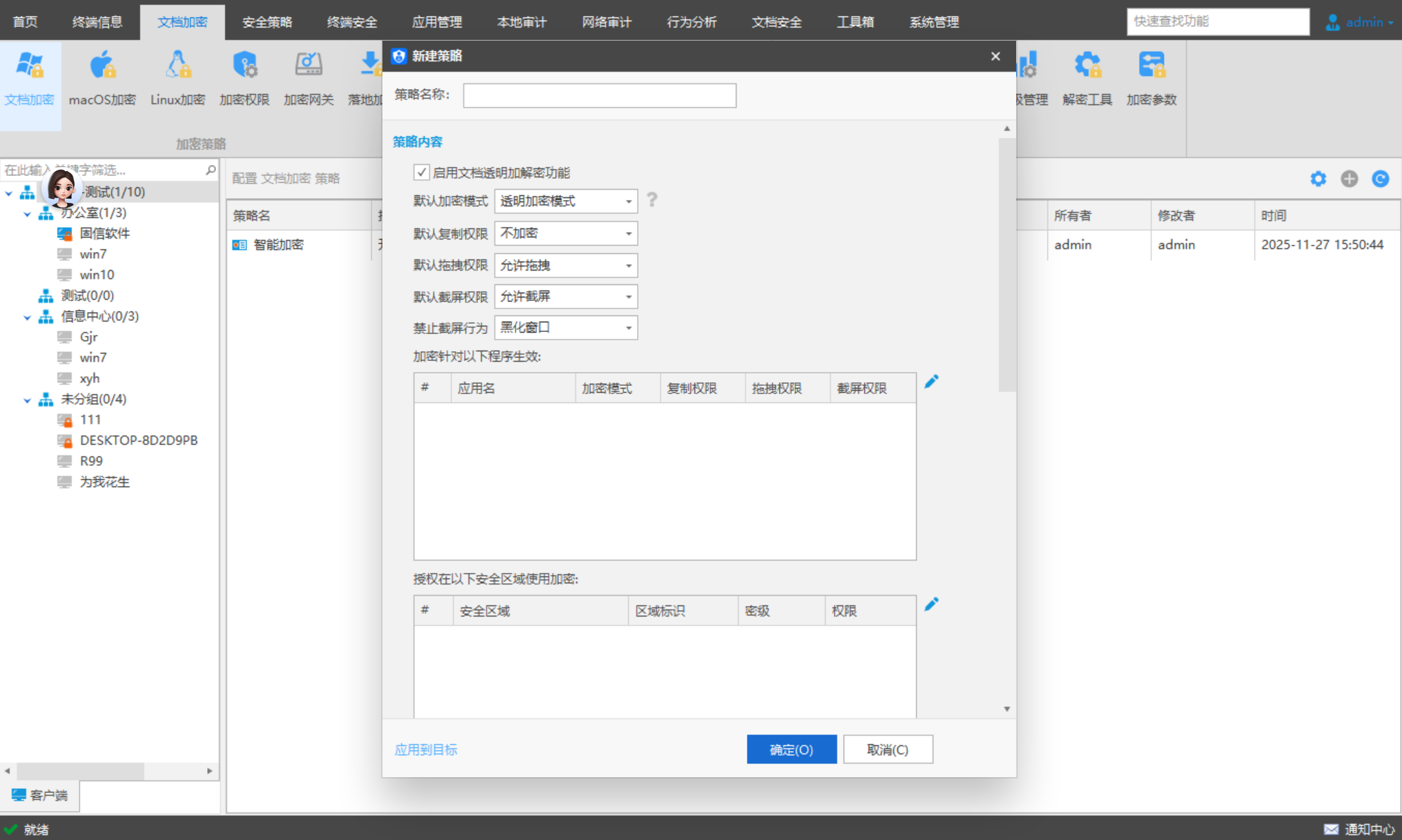Expand the 禁止截屏行为 dropdown
The image size is (1402, 840).
pos(565,328)
